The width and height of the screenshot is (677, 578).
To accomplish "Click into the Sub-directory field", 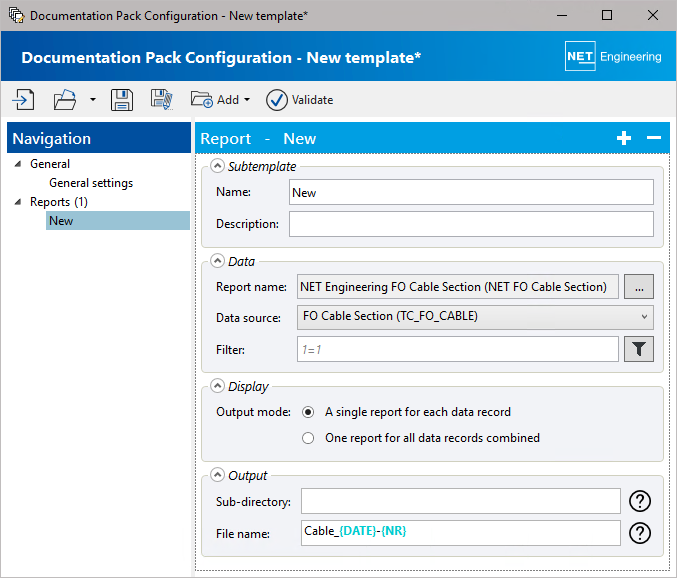I will [461, 501].
